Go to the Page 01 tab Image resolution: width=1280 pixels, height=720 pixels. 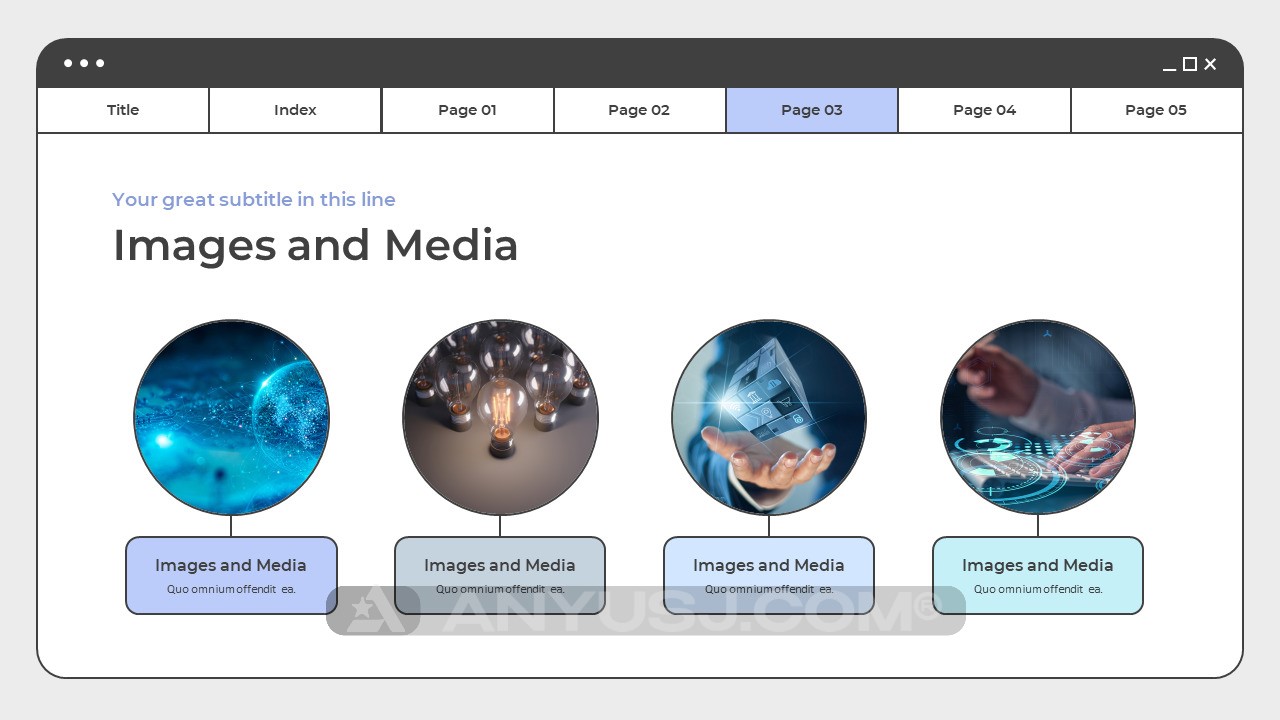coord(467,110)
